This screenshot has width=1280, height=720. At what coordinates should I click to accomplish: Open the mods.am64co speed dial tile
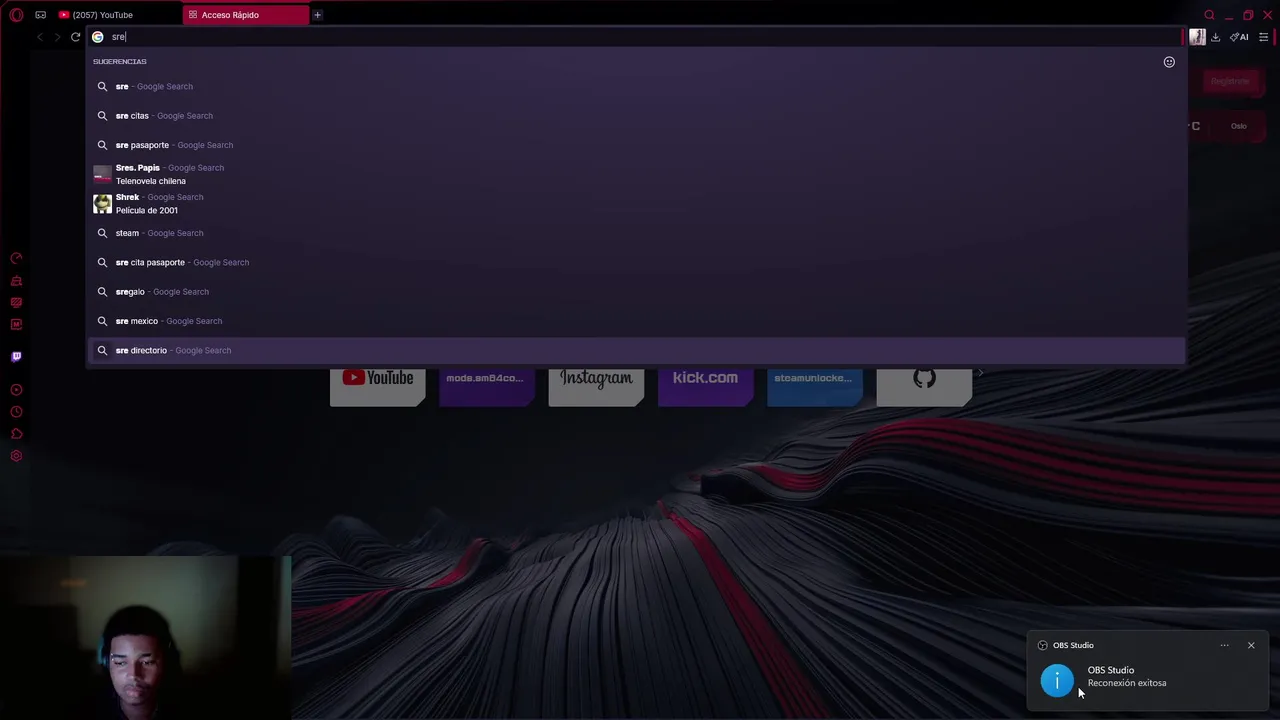pyautogui.click(x=486, y=386)
